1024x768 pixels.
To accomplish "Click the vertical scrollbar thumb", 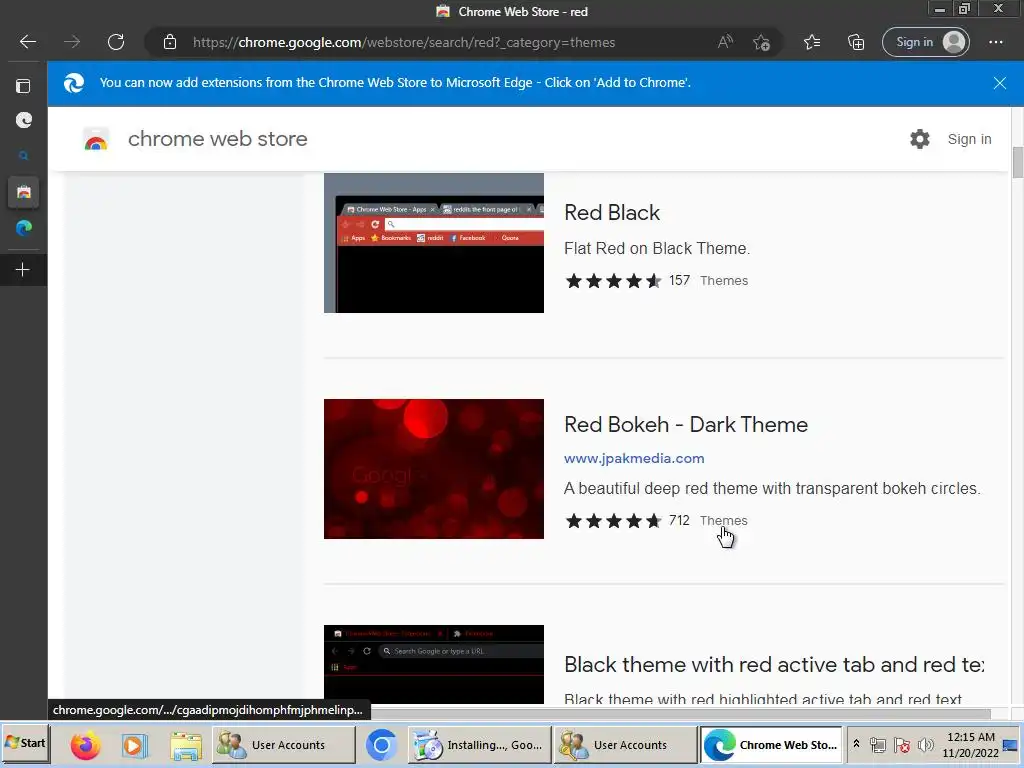I will click(1017, 163).
